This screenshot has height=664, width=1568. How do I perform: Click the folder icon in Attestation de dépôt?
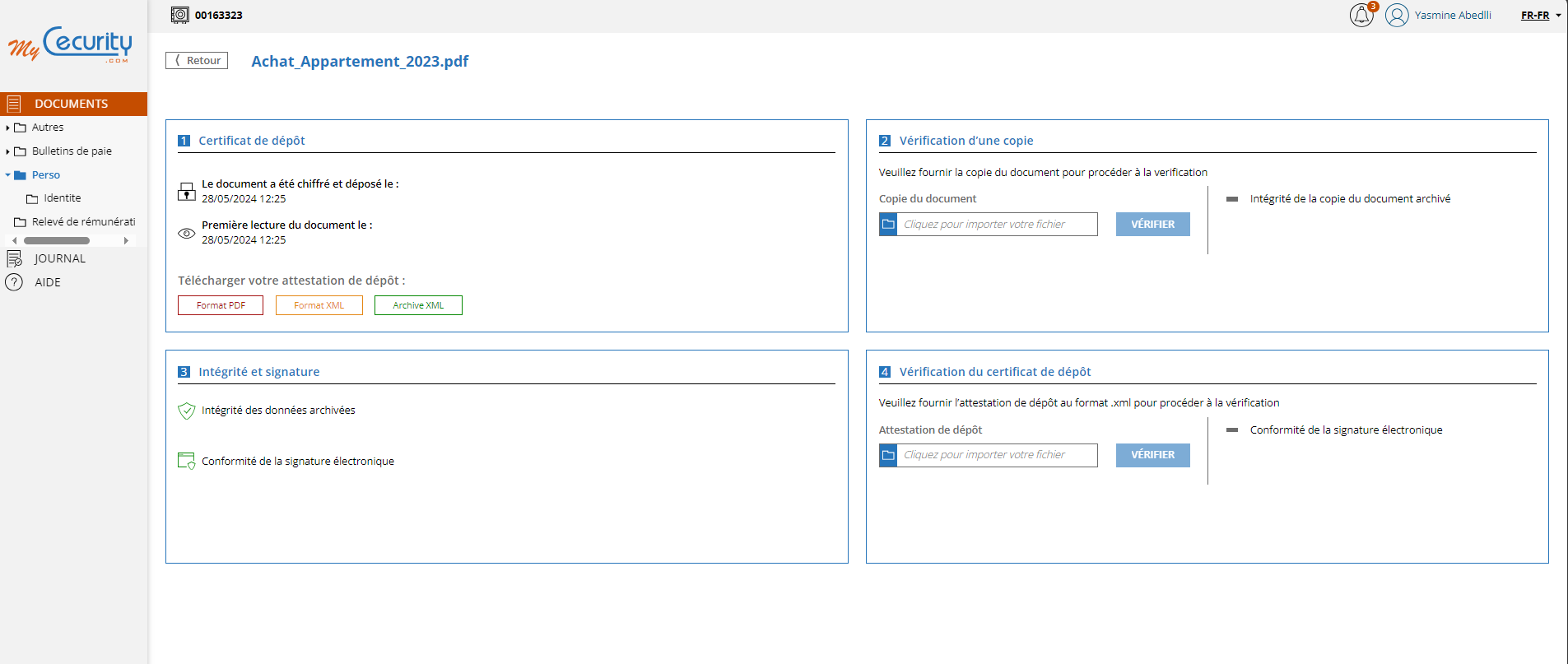[x=888, y=455]
